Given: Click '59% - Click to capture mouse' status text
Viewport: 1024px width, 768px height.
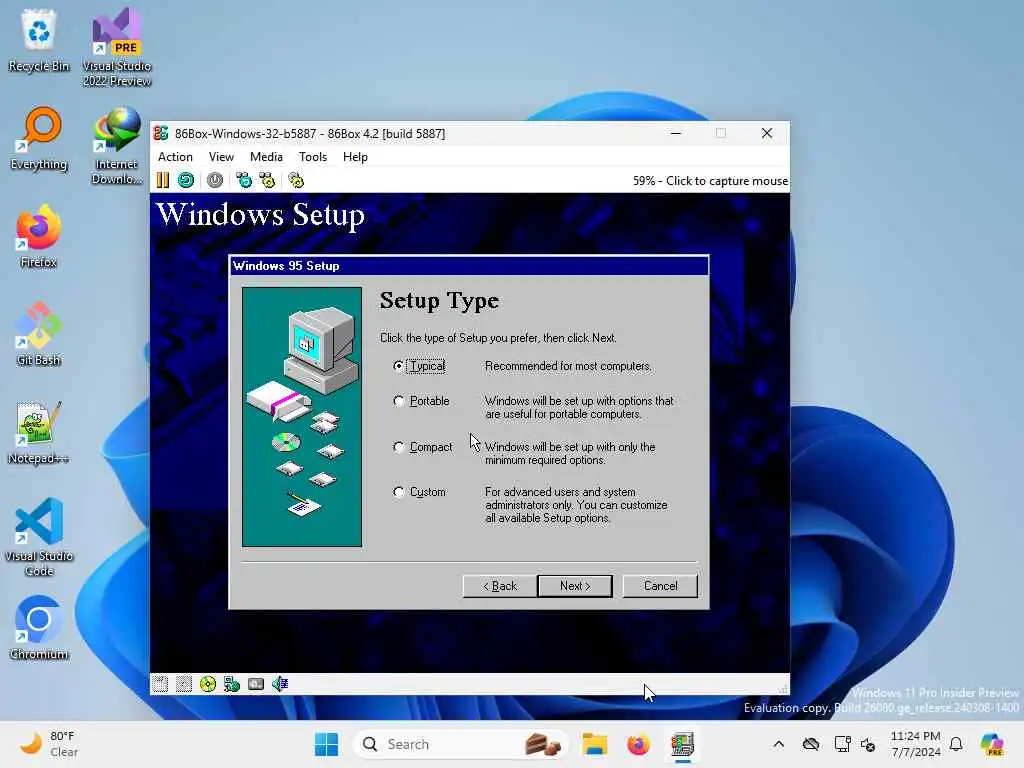Looking at the screenshot, I should [710, 181].
